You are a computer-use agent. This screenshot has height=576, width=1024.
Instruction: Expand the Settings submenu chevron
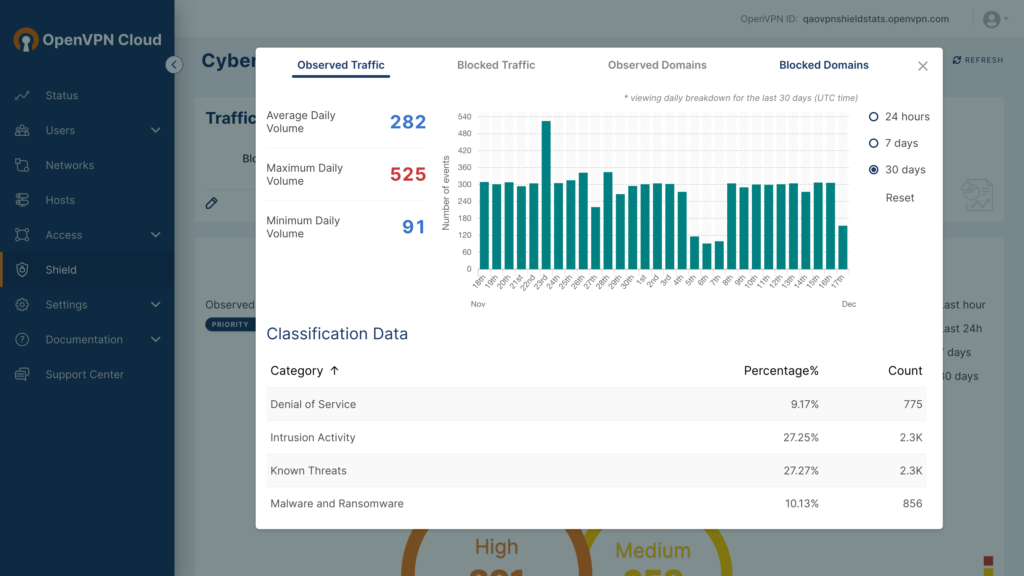(155, 304)
